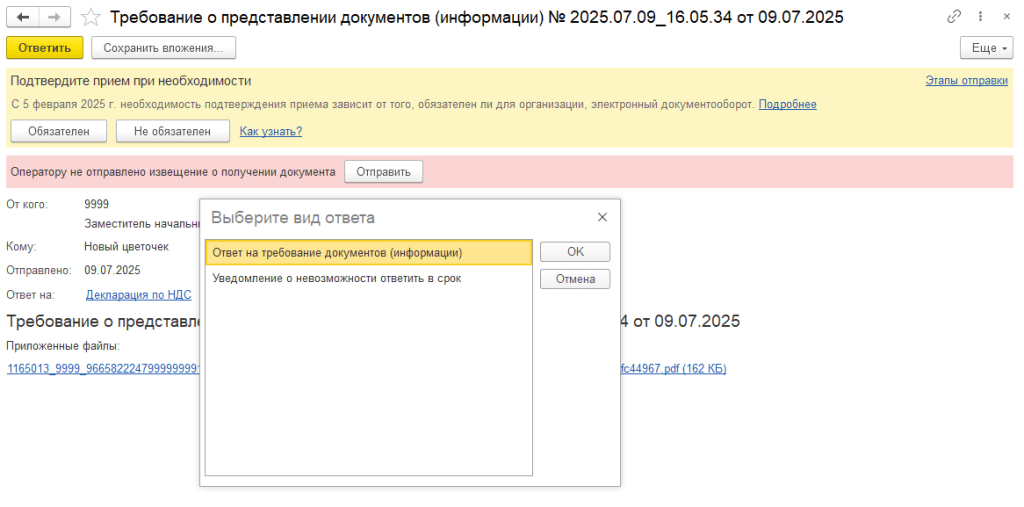
Task: Follow the 'Подробнее' link
Action: tap(787, 104)
